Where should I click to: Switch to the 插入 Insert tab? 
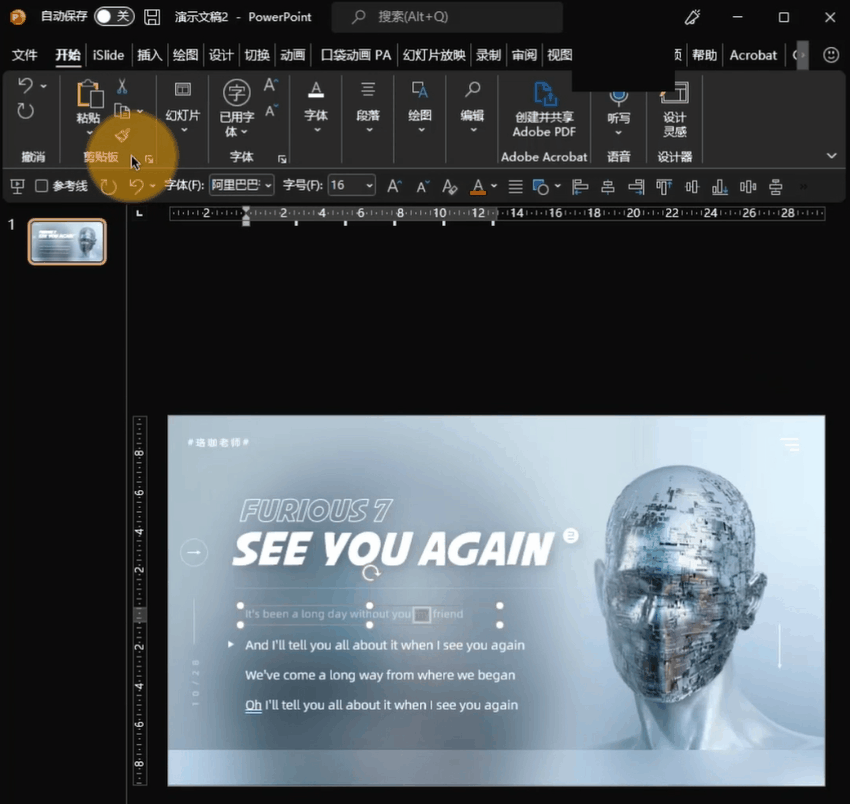coord(150,55)
